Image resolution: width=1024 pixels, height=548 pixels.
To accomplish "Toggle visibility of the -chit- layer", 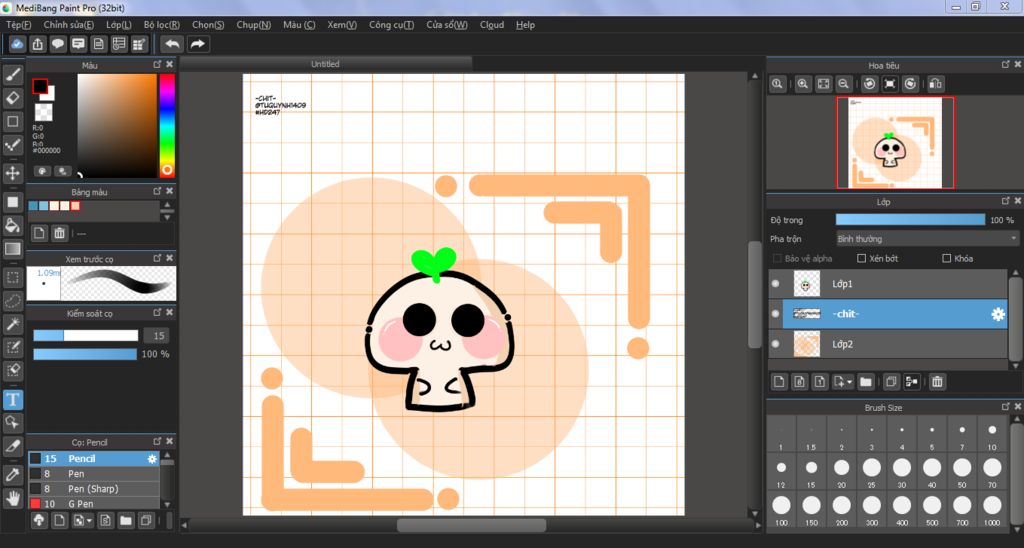I will 775,314.
